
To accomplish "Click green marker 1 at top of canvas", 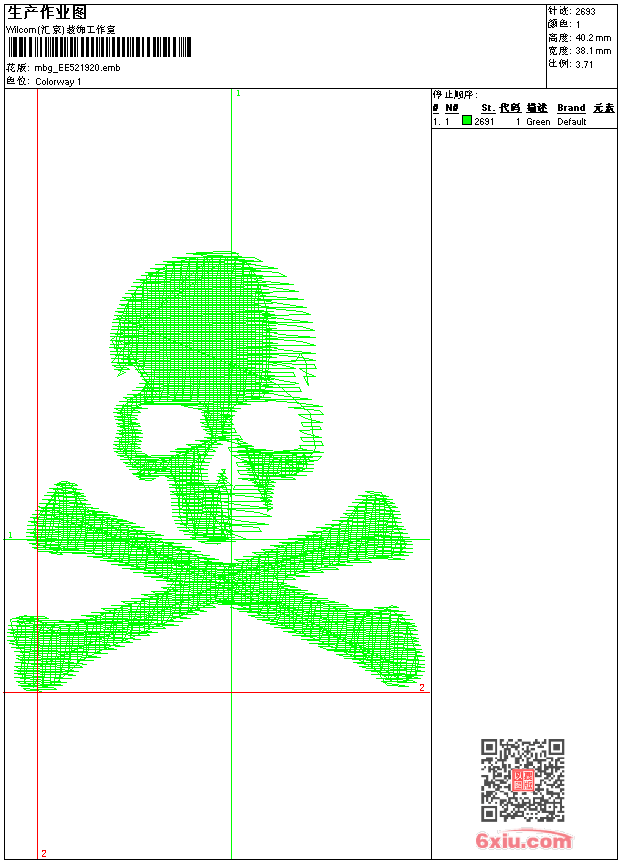I will (238, 93).
